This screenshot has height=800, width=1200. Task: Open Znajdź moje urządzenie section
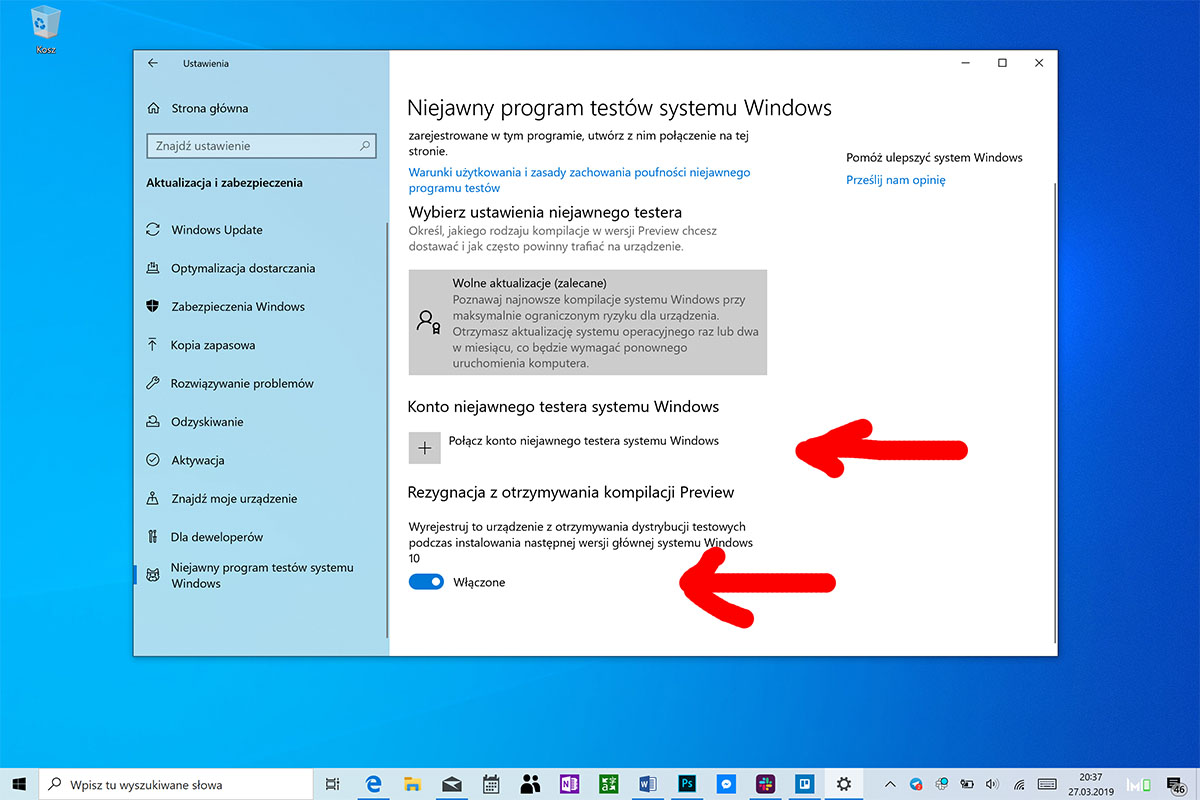[x=222, y=498]
